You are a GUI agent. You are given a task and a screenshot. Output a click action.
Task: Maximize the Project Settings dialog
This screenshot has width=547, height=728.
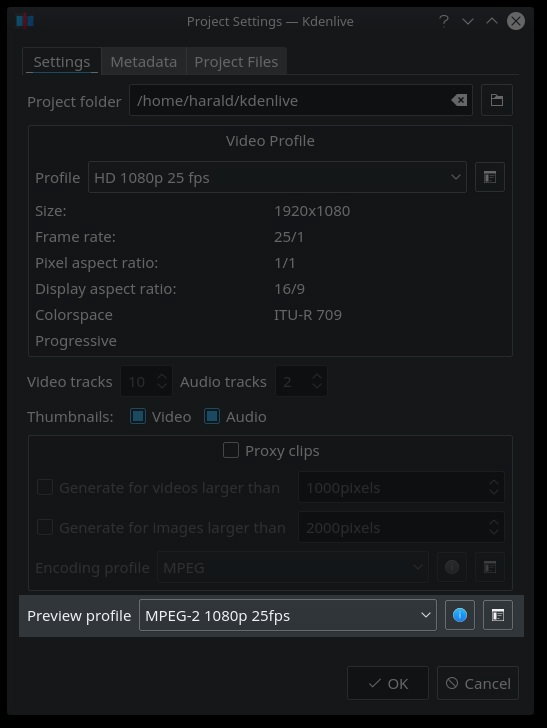492,21
